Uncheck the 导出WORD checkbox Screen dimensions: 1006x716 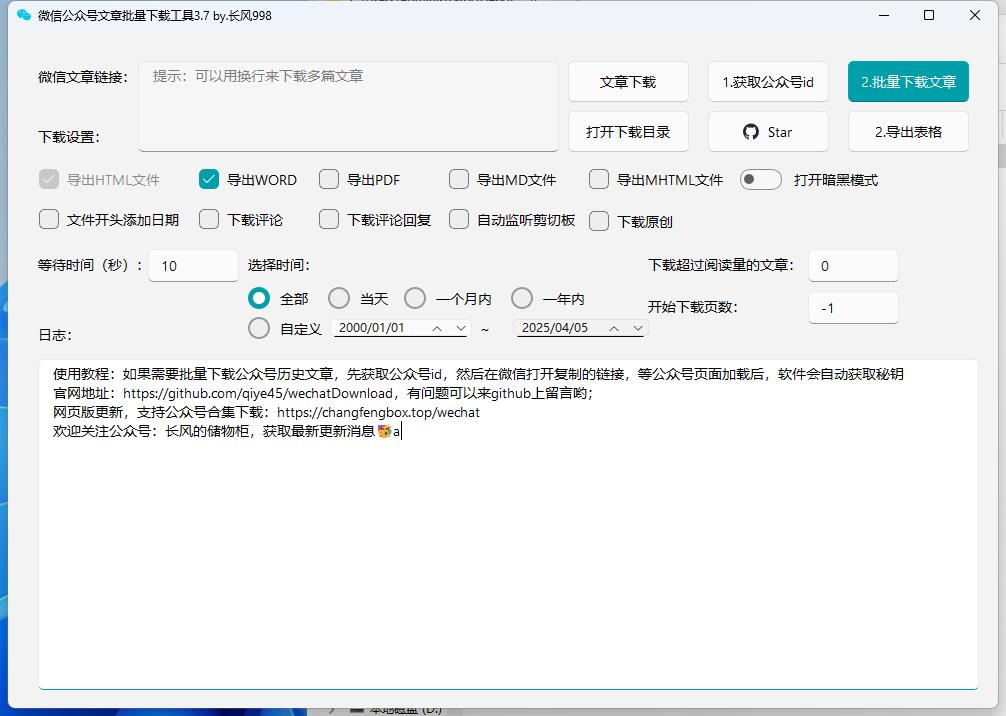(x=209, y=180)
